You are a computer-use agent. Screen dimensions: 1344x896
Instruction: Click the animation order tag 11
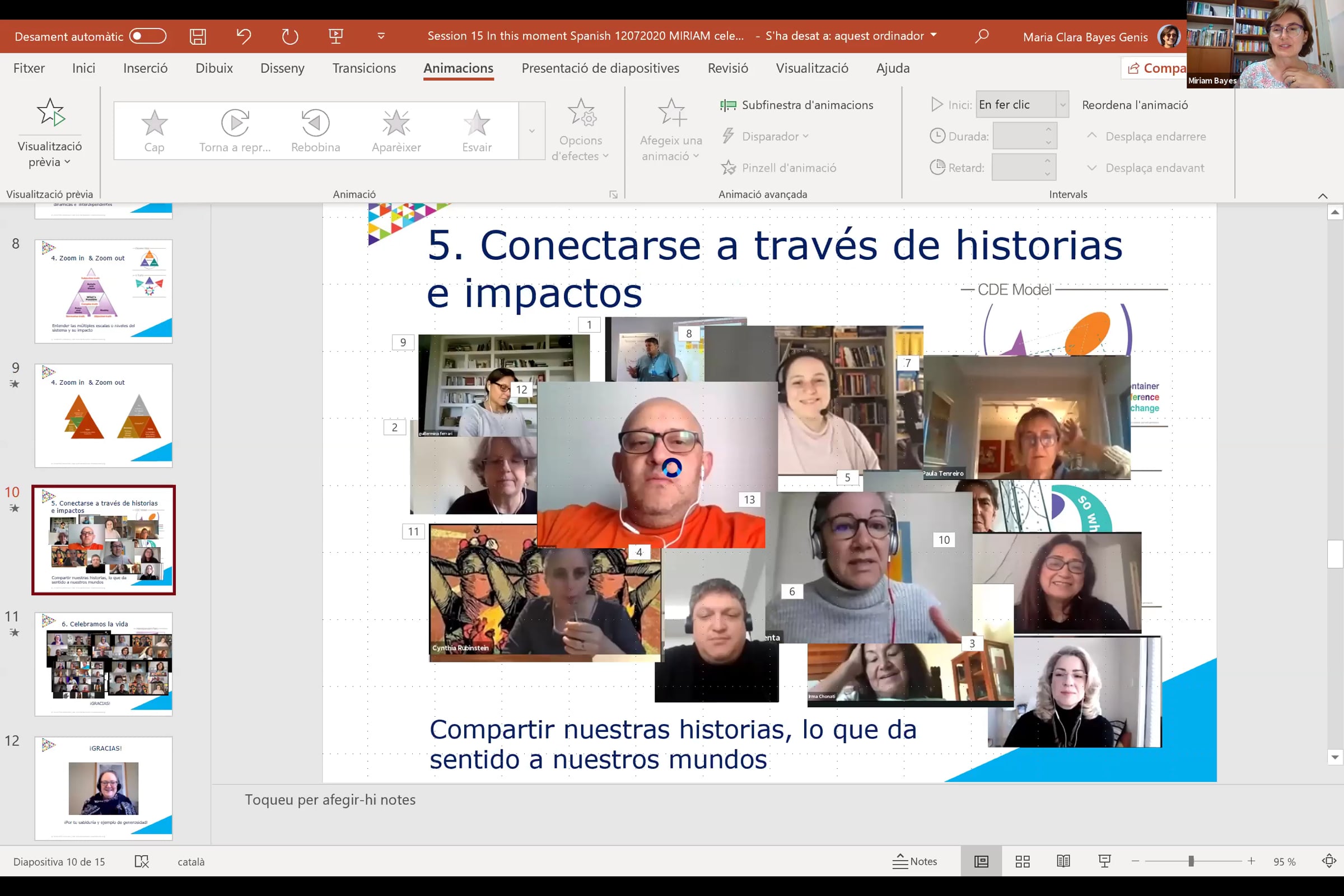[413, 531]
